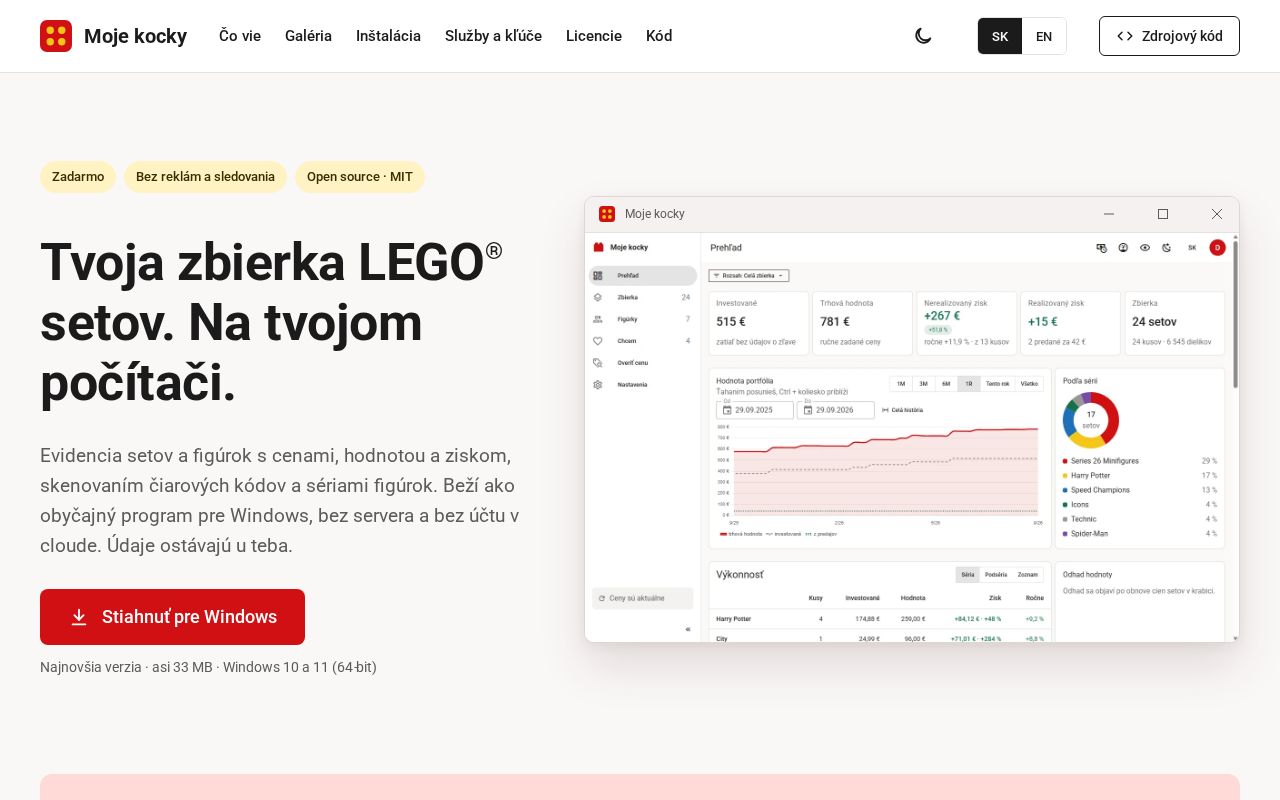1280x800 pixels.
Task: Open the Čo vie section
Action: [x=240, y=36]
